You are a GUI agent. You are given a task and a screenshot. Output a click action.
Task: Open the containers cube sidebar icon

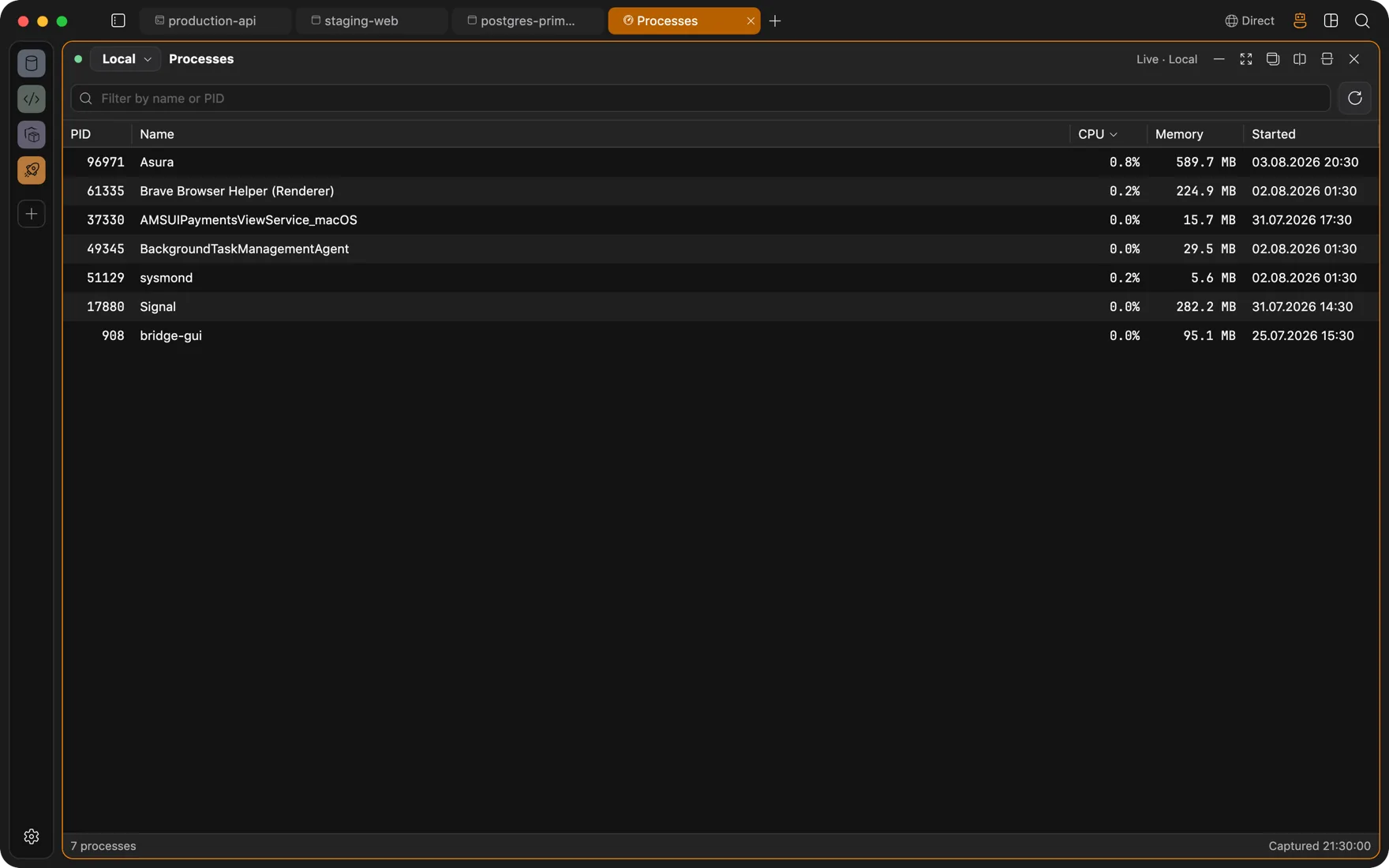pos(32,134)
